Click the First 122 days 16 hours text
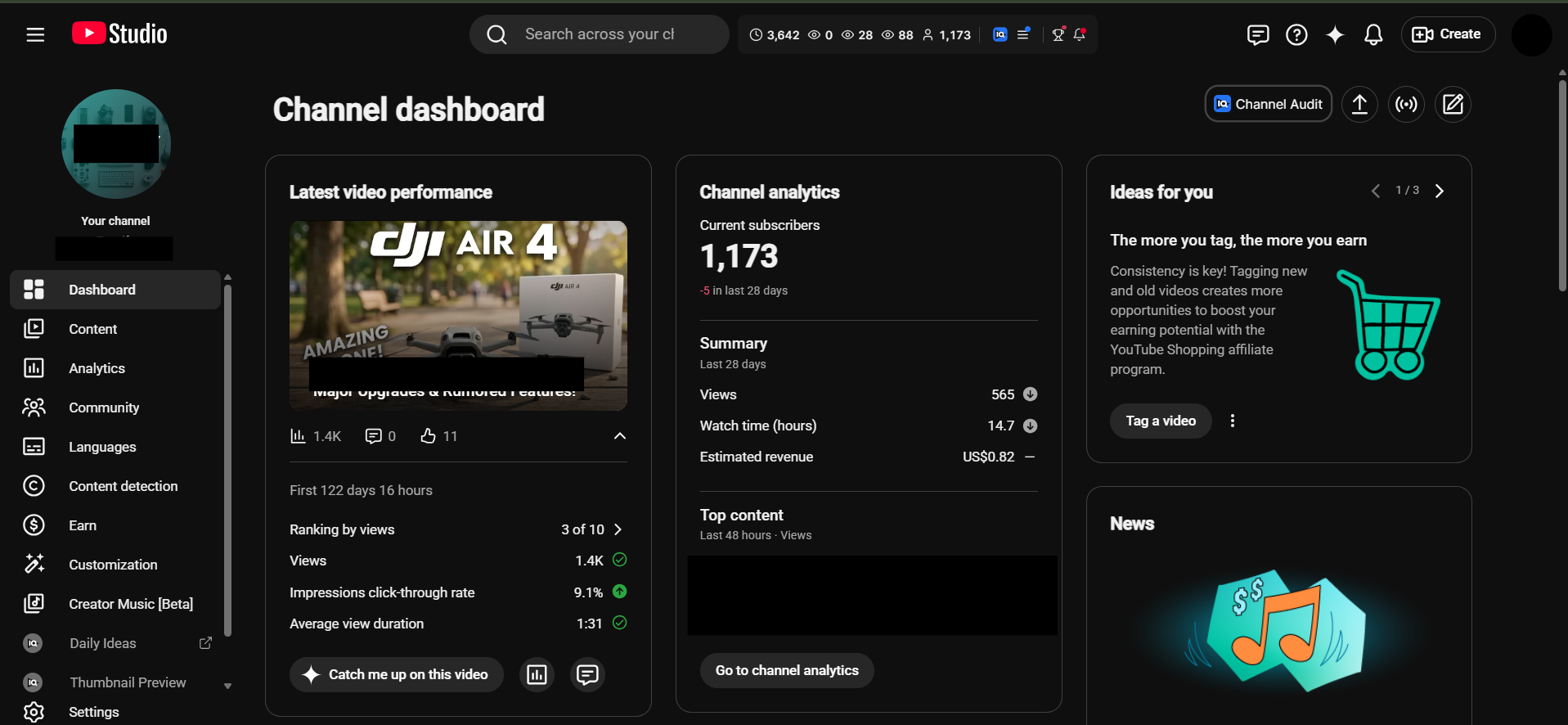 click(361, 490)
